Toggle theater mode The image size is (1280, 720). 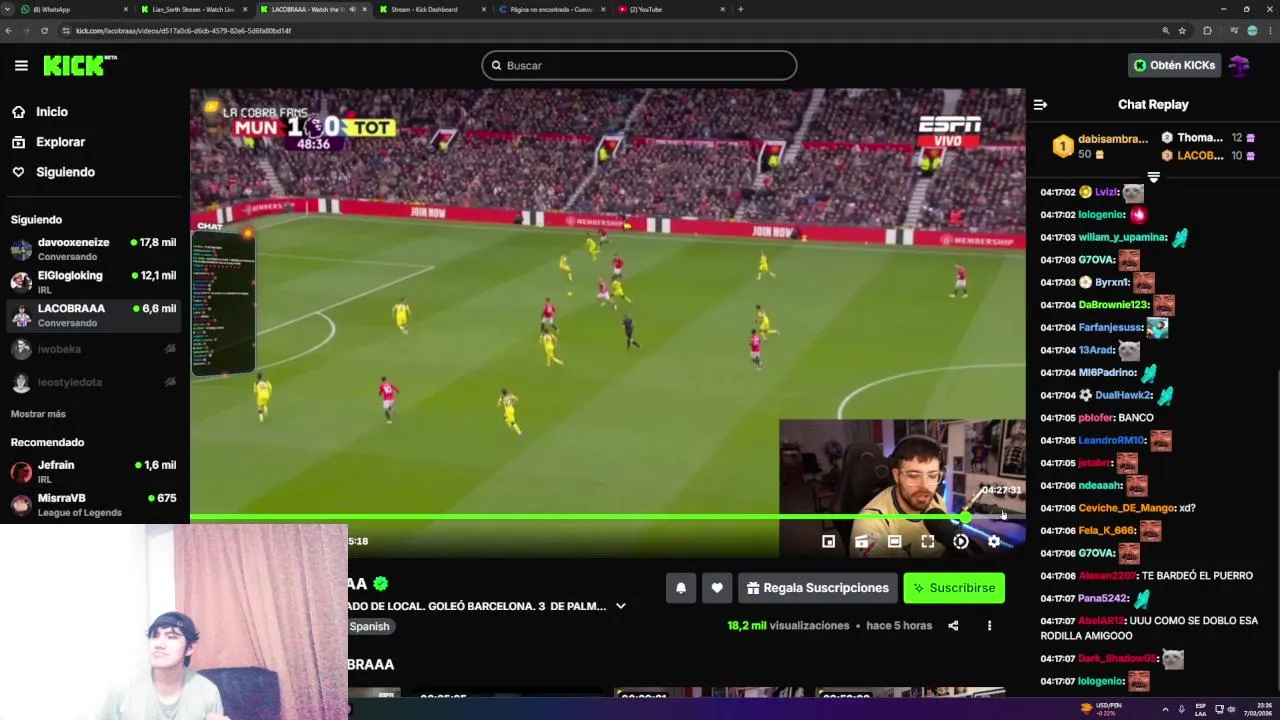[x=894, y=541]
